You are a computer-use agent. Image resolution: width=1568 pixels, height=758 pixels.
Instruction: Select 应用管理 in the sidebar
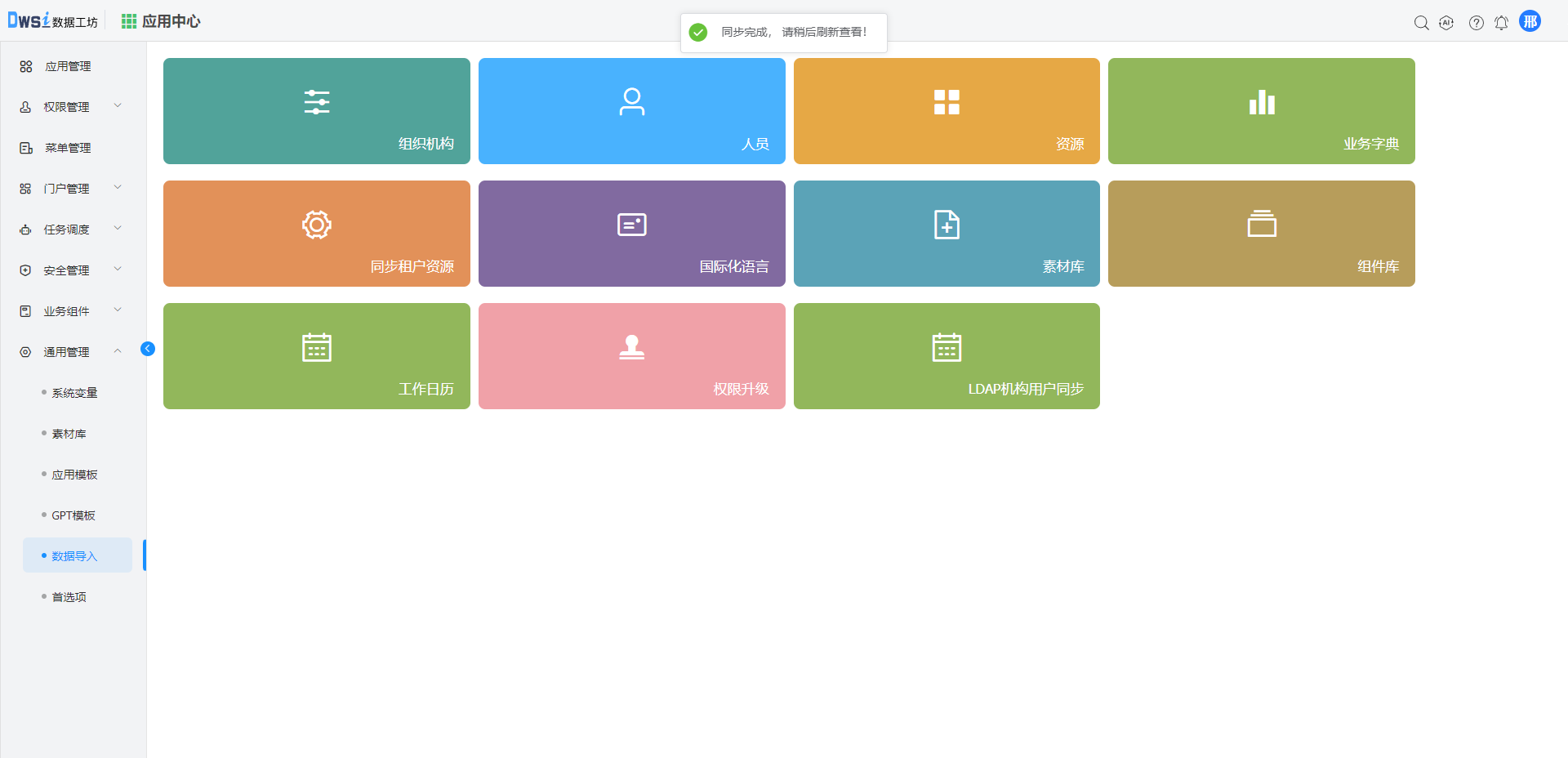pyautogui.click(x=68, y=66)
